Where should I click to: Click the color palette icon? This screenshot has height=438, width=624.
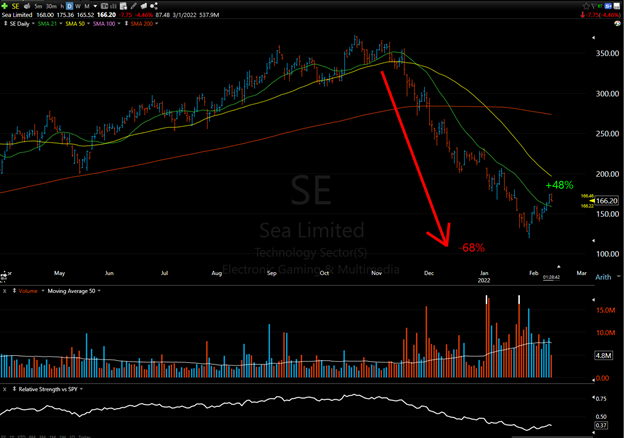click(x=617, y=23)
